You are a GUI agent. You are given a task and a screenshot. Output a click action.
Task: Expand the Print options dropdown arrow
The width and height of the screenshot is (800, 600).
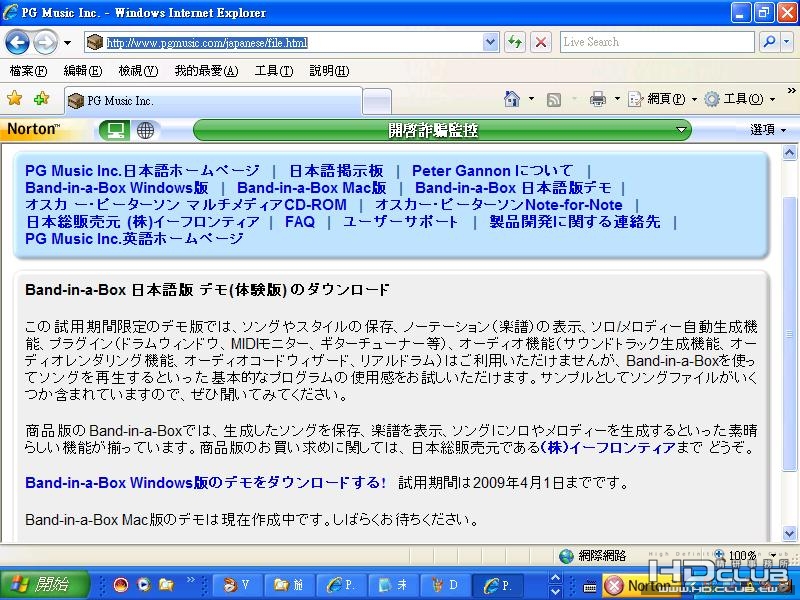click(617, 98)
